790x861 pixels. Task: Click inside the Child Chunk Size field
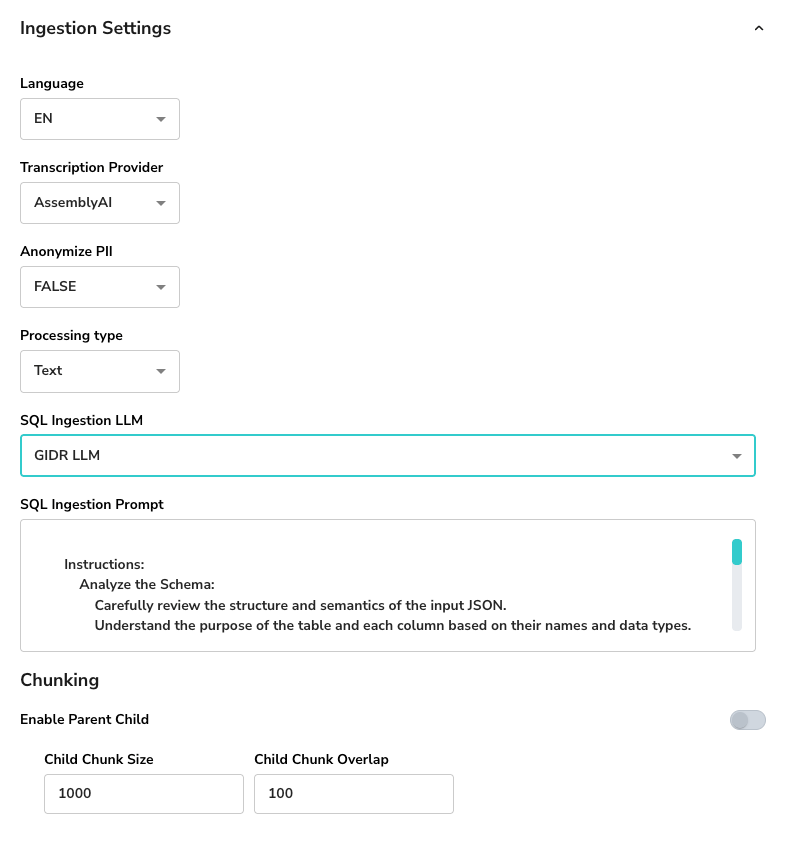click(x=143, y=793)
